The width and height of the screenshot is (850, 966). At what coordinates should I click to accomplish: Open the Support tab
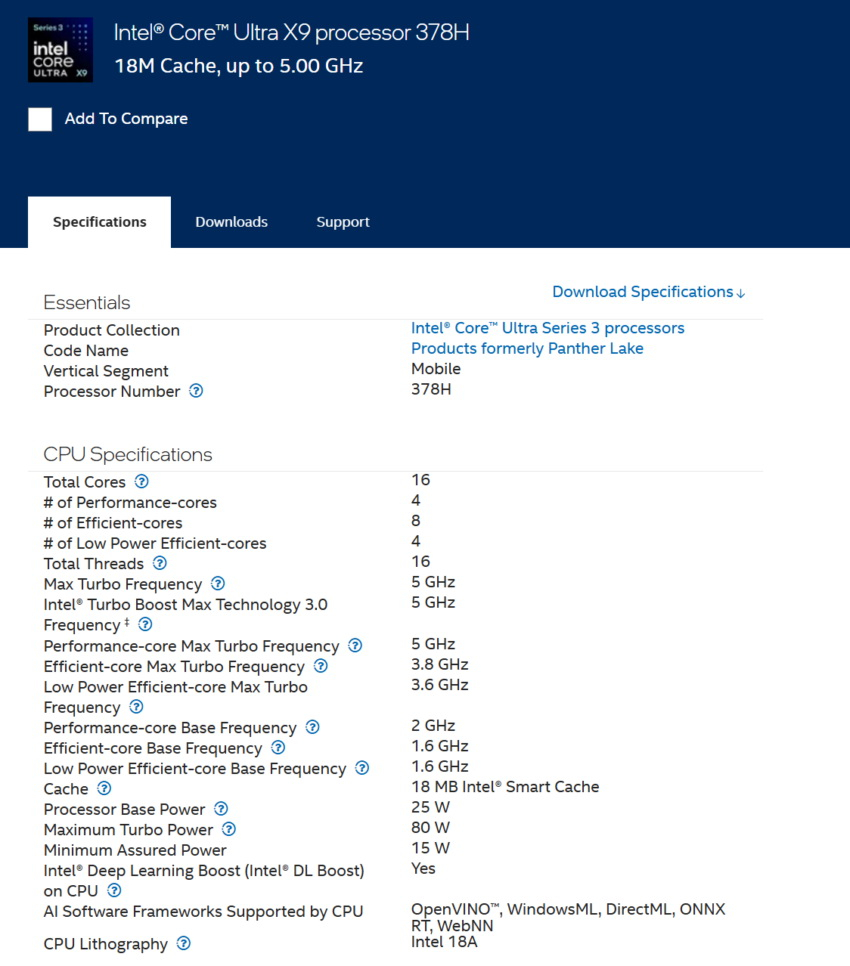point(343,222)
